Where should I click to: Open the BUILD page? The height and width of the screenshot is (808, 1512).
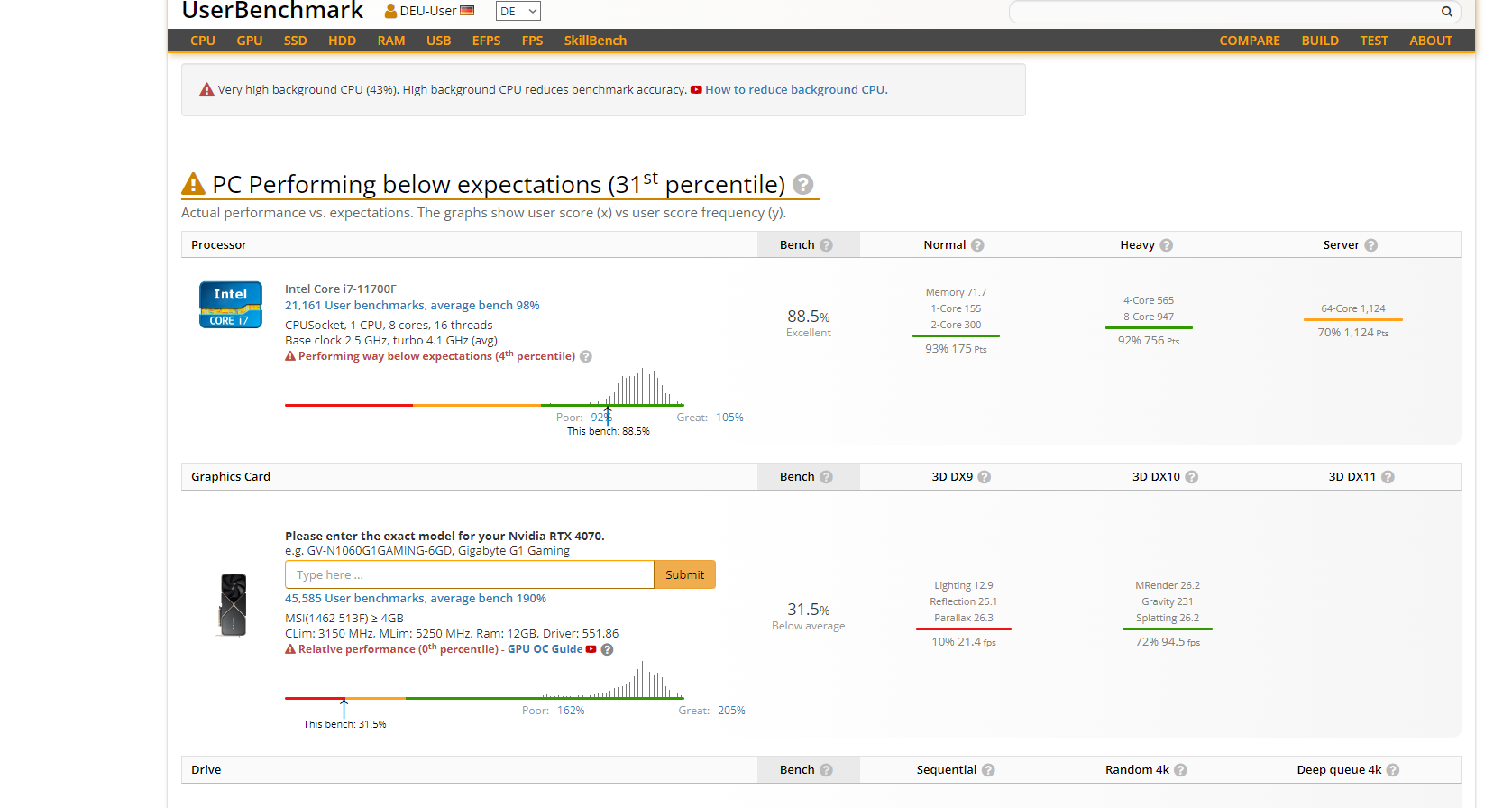1320,41
